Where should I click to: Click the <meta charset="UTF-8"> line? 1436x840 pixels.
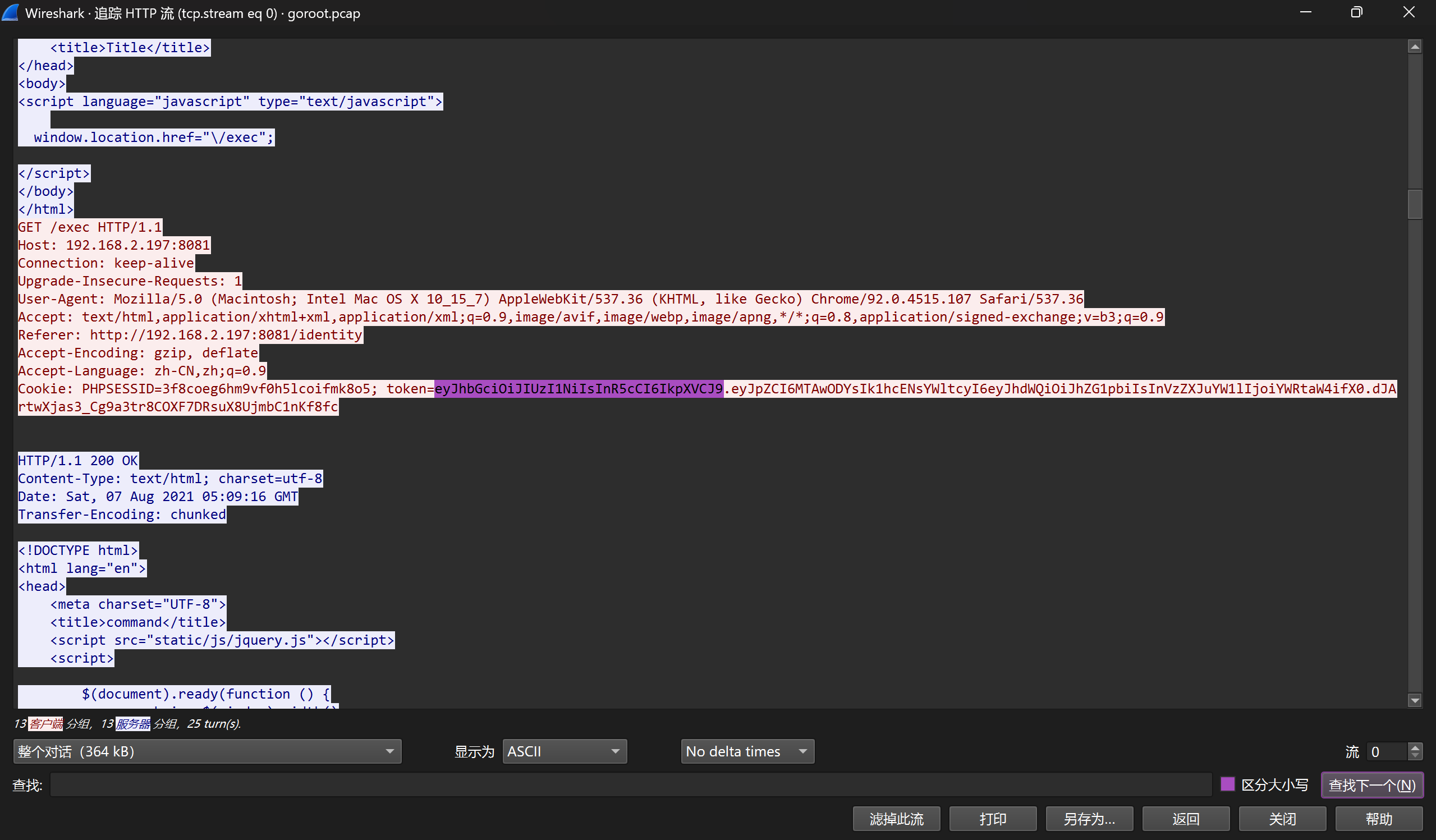click(138, 604)
